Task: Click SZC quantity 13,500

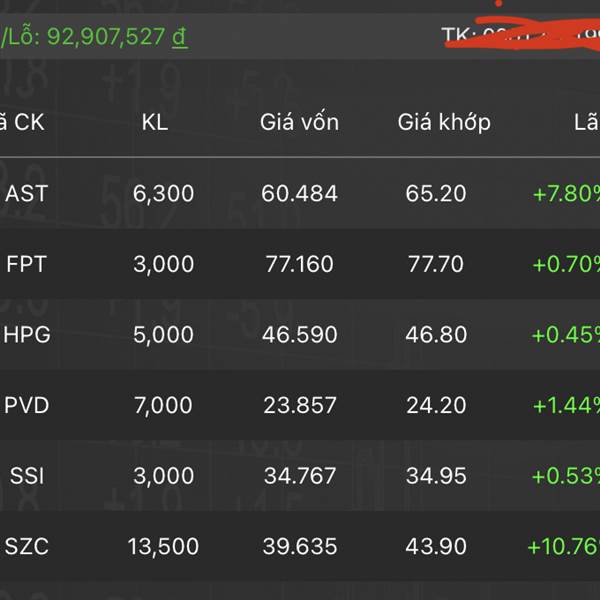Action: [x=163, y=547]
